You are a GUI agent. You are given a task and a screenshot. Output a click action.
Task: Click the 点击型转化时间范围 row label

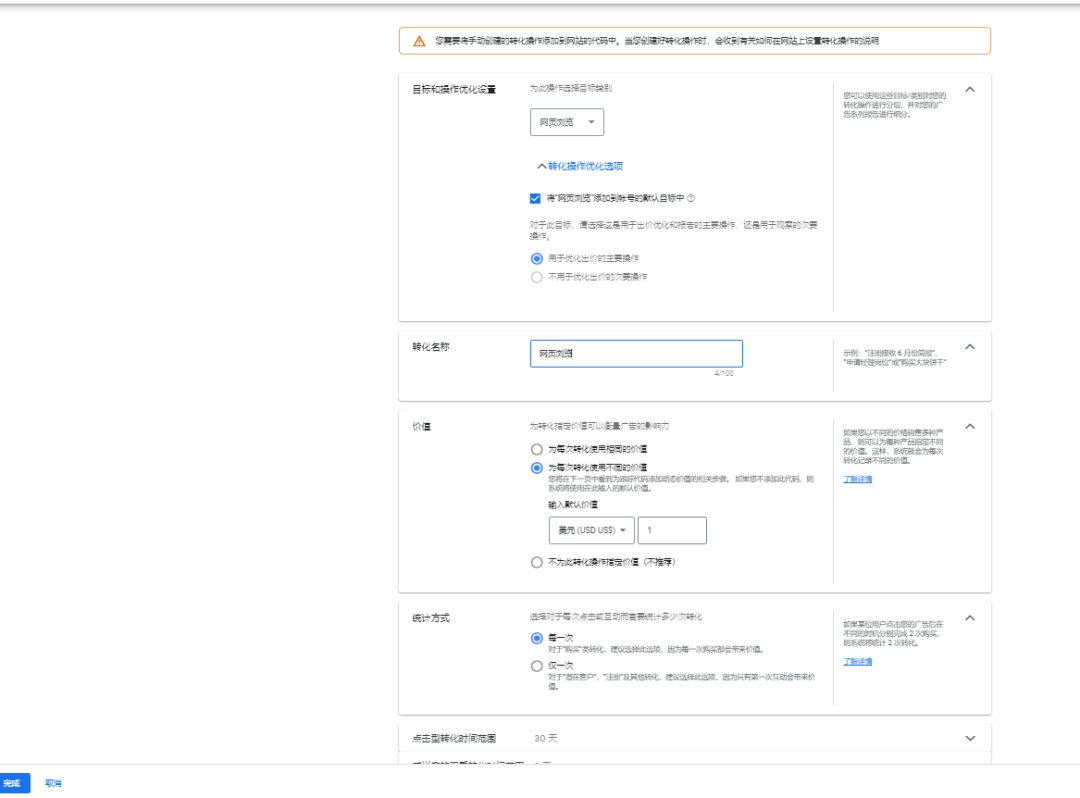click(454, 738)
